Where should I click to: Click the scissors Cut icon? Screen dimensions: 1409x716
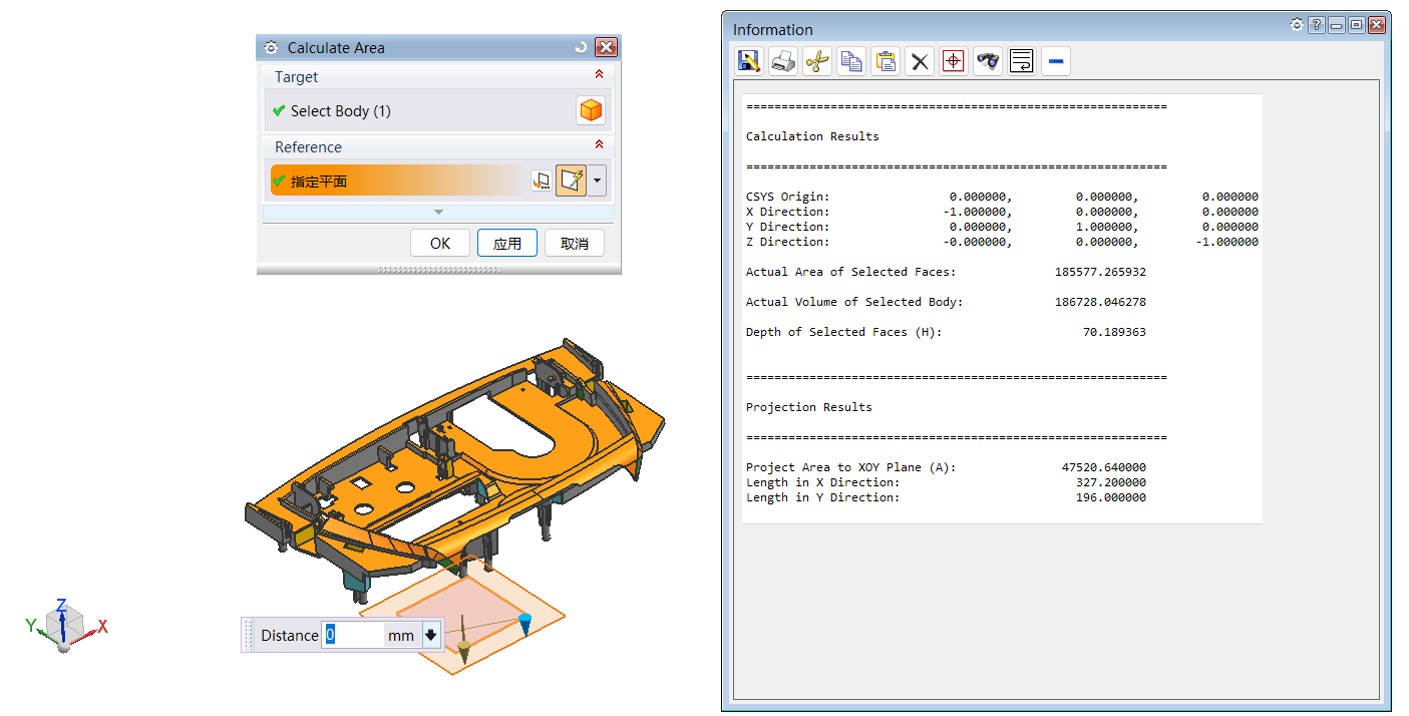[817, 62]
